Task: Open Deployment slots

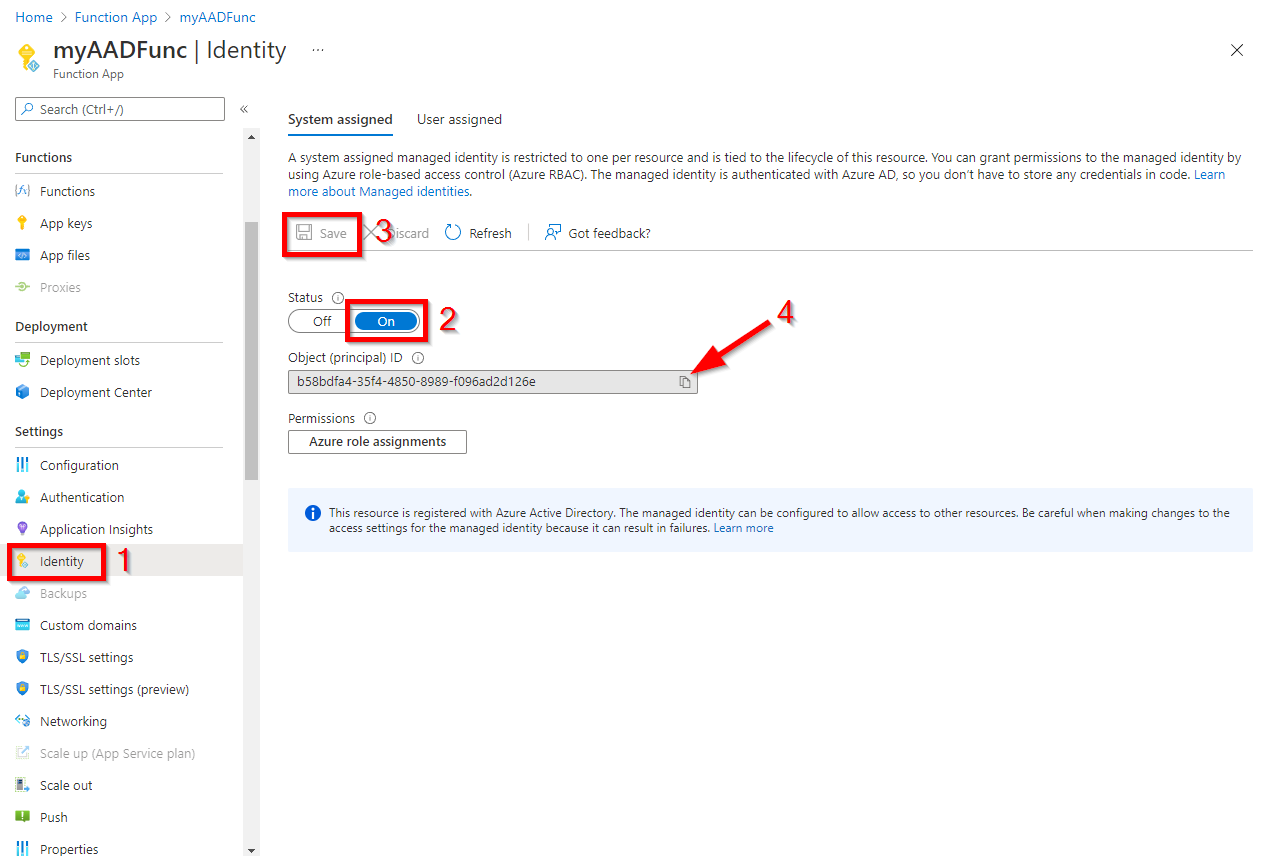Action: point(90,360)
